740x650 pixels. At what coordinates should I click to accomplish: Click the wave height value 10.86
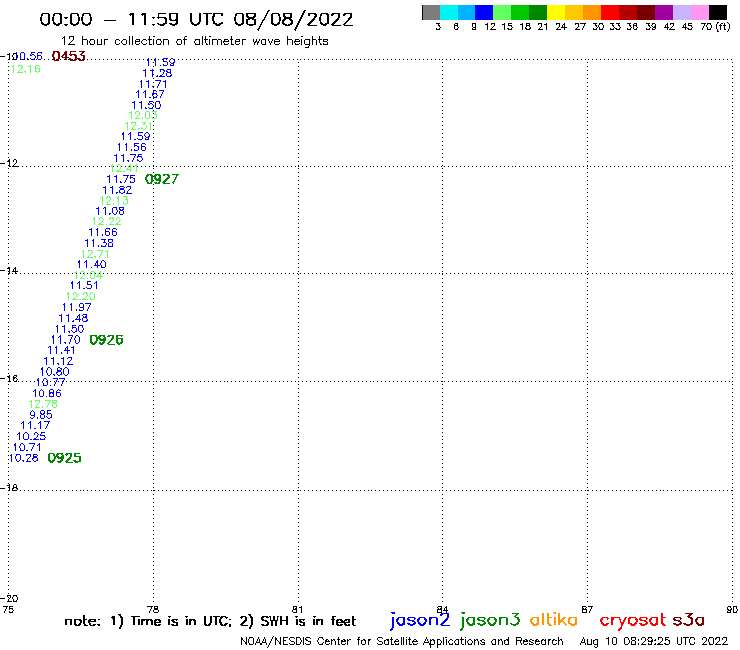point(47,394)
